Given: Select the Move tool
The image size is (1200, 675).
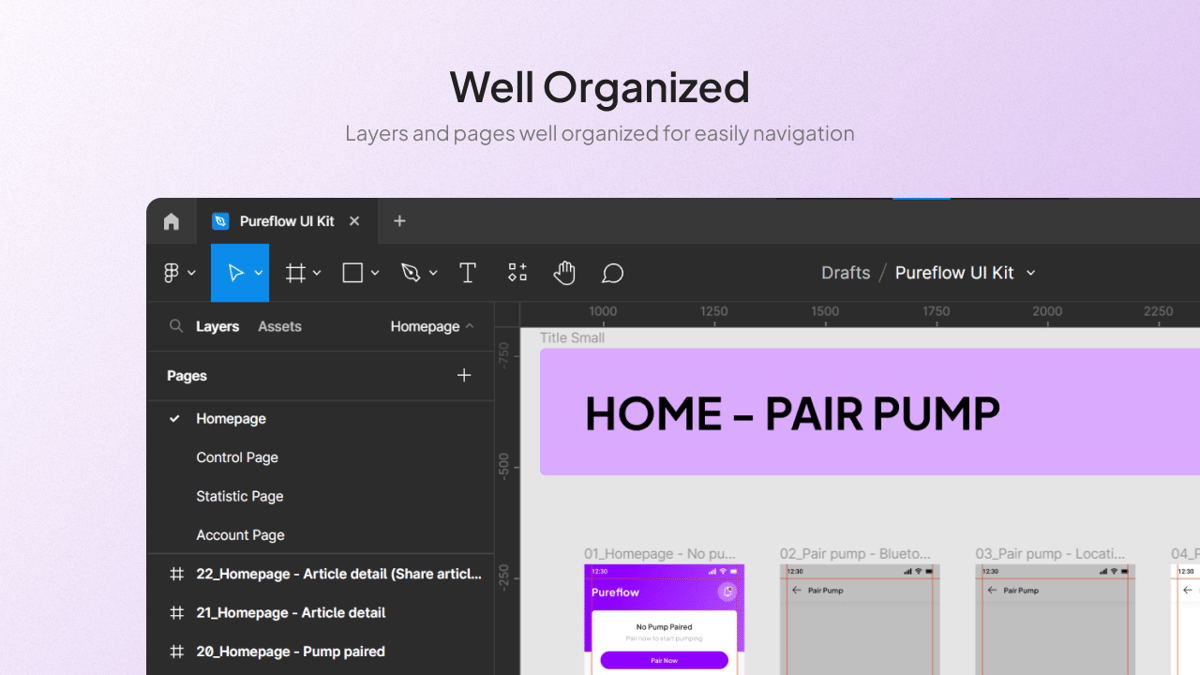Looking at the screenshot, I should click(238, 272).
